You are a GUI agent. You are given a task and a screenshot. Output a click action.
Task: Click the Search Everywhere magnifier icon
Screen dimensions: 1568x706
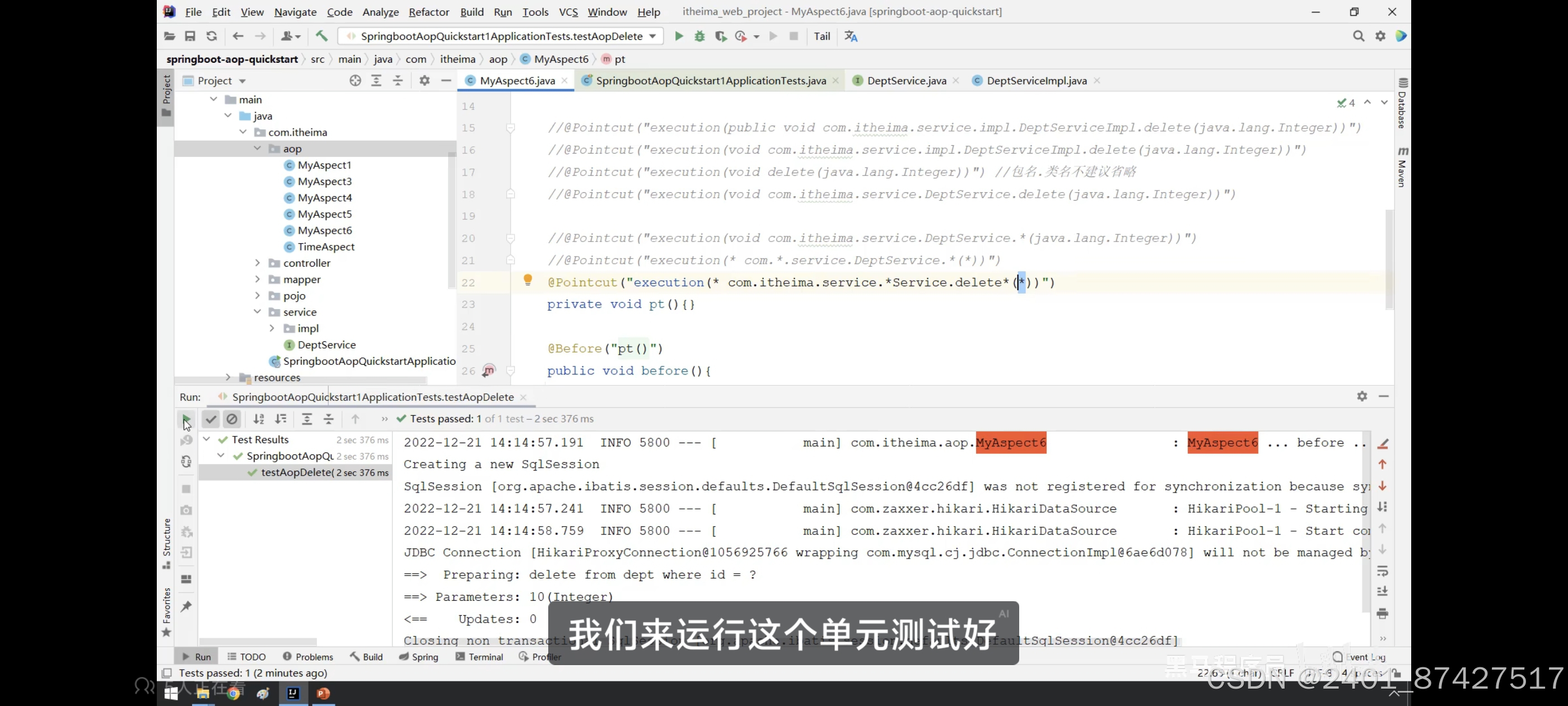coord(1358,36)
